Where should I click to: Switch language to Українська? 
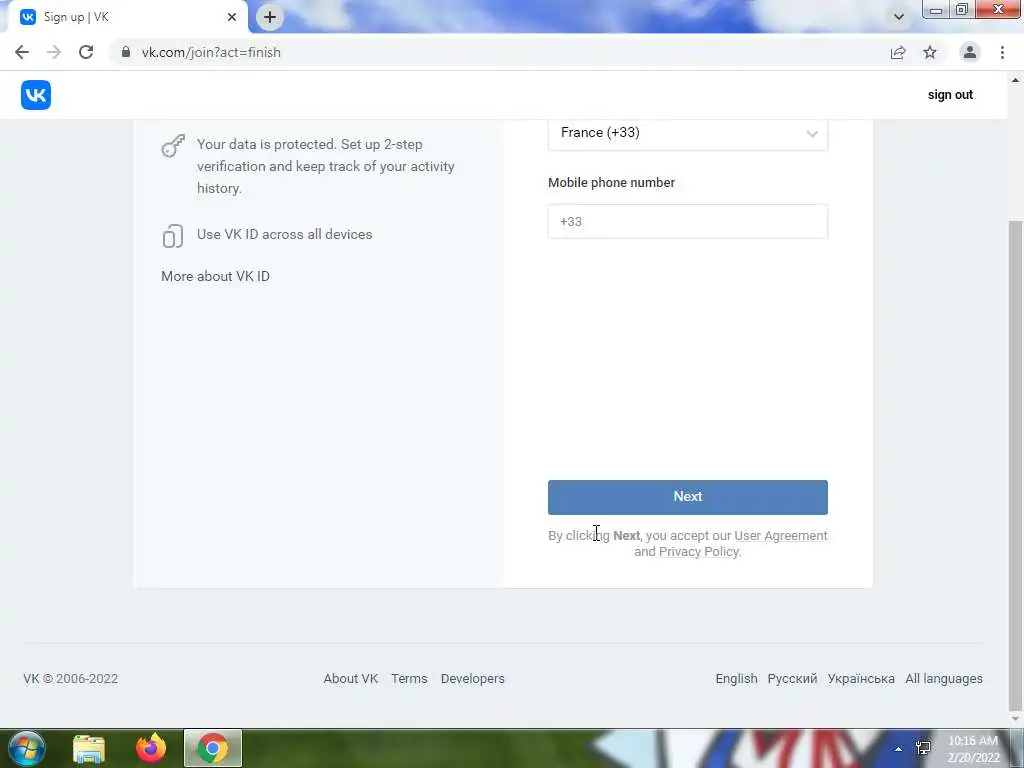861,679
